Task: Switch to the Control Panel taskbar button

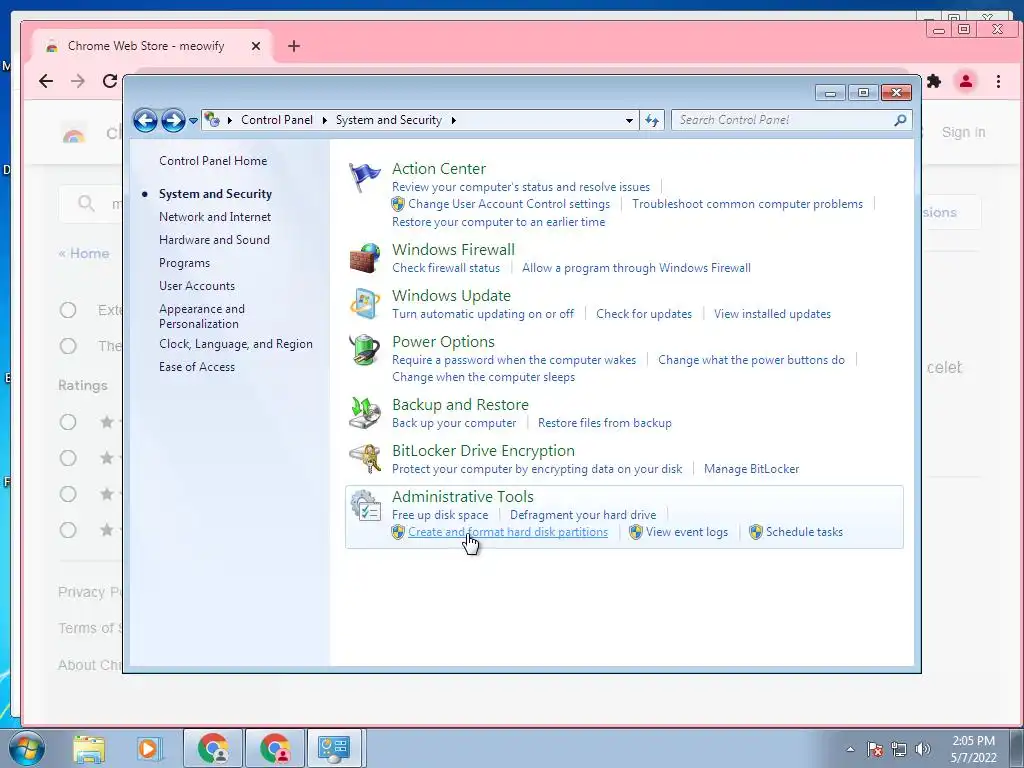Action: pyautogui.click(x=334, y=748)
